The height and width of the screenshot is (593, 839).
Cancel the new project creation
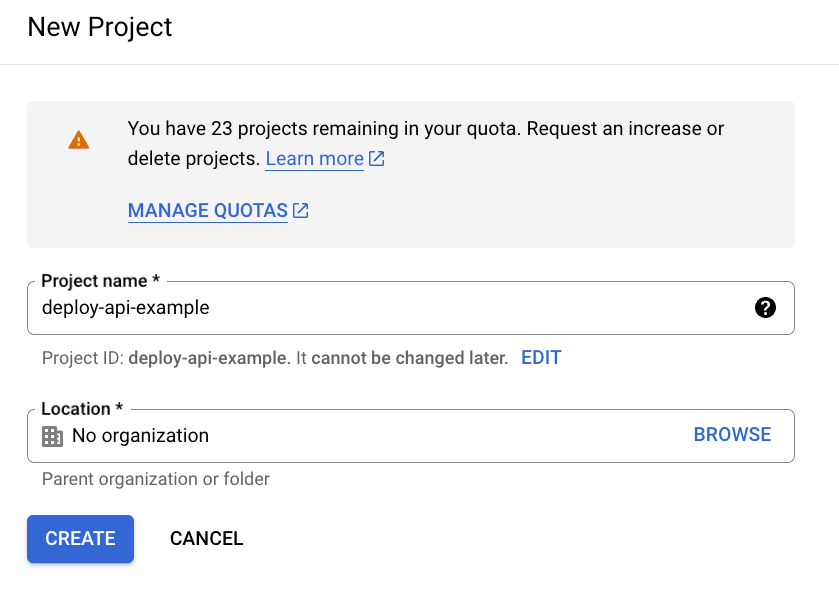point(206,538)
